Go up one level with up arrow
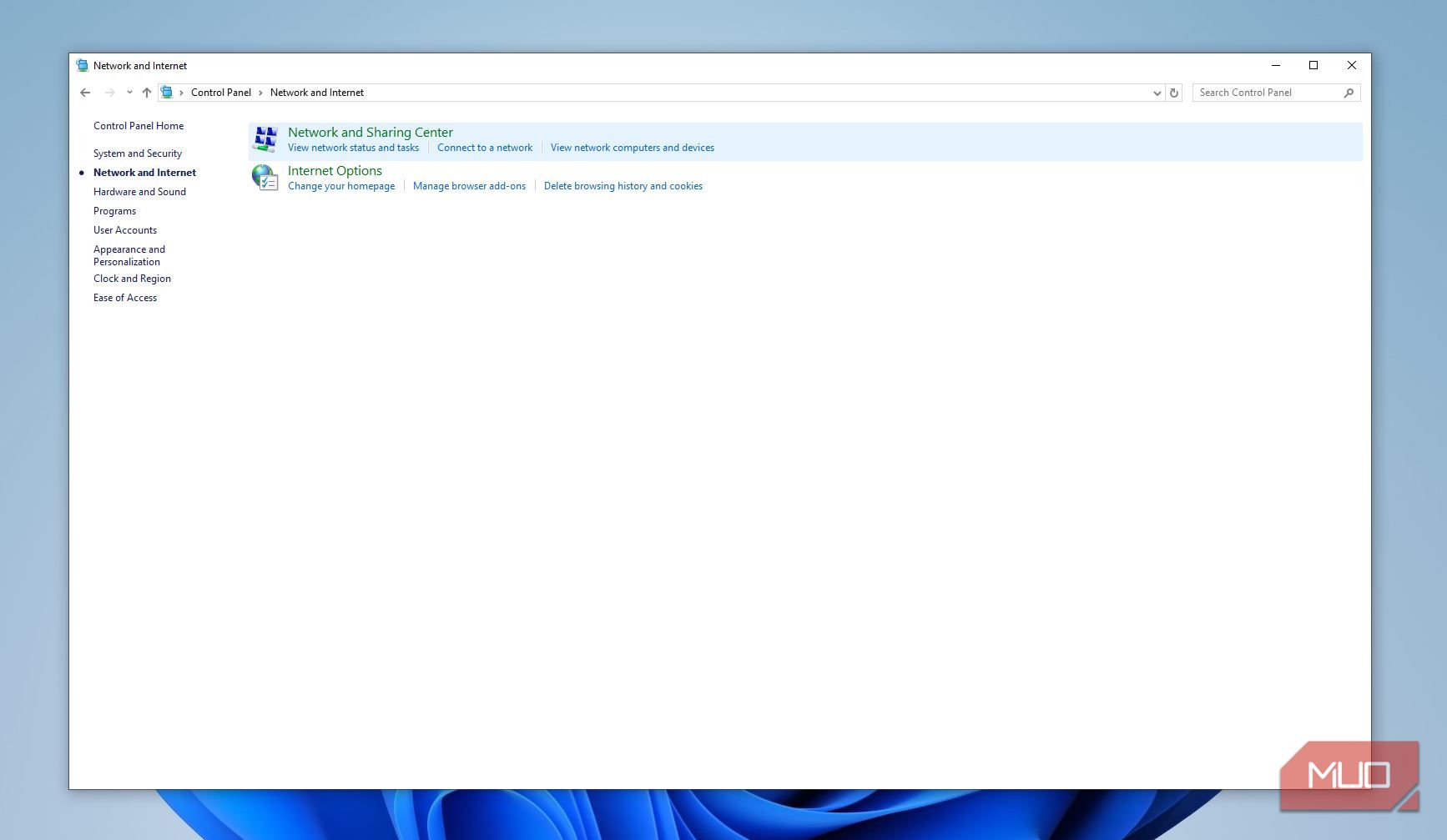 click(x=147, y=93)
